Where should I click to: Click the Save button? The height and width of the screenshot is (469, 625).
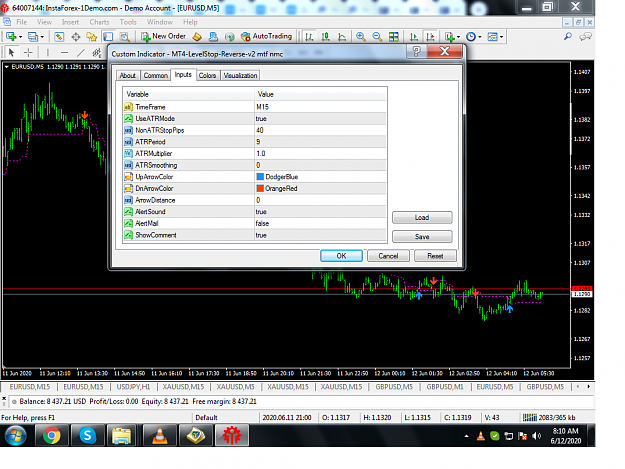[422, 237]
